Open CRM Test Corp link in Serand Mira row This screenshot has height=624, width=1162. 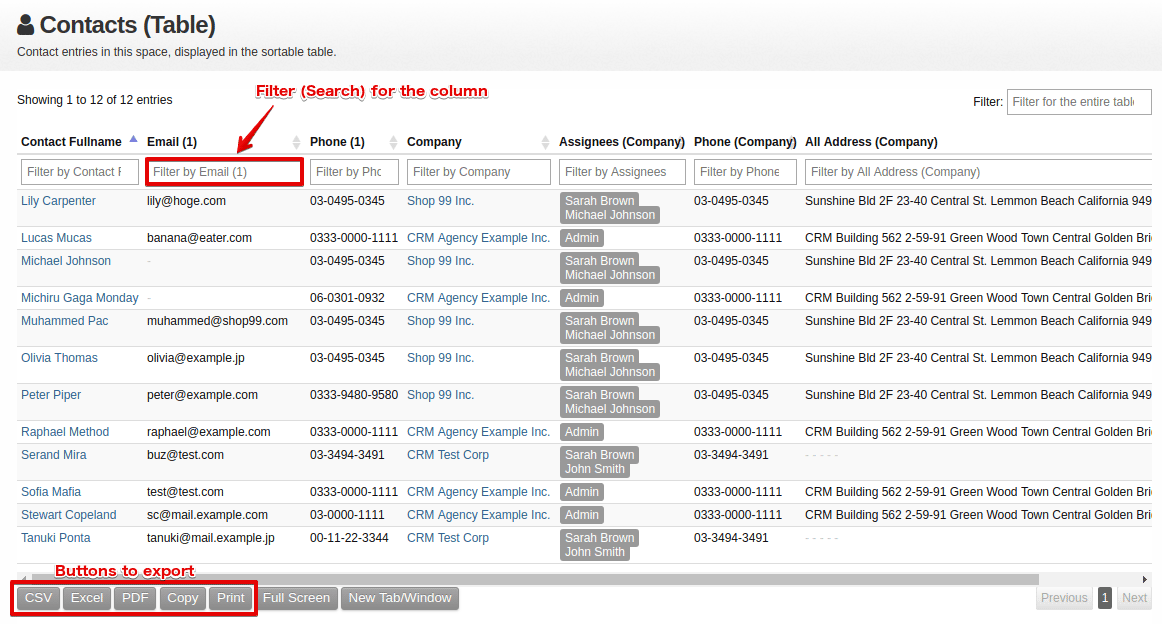[x=448, y=455]
